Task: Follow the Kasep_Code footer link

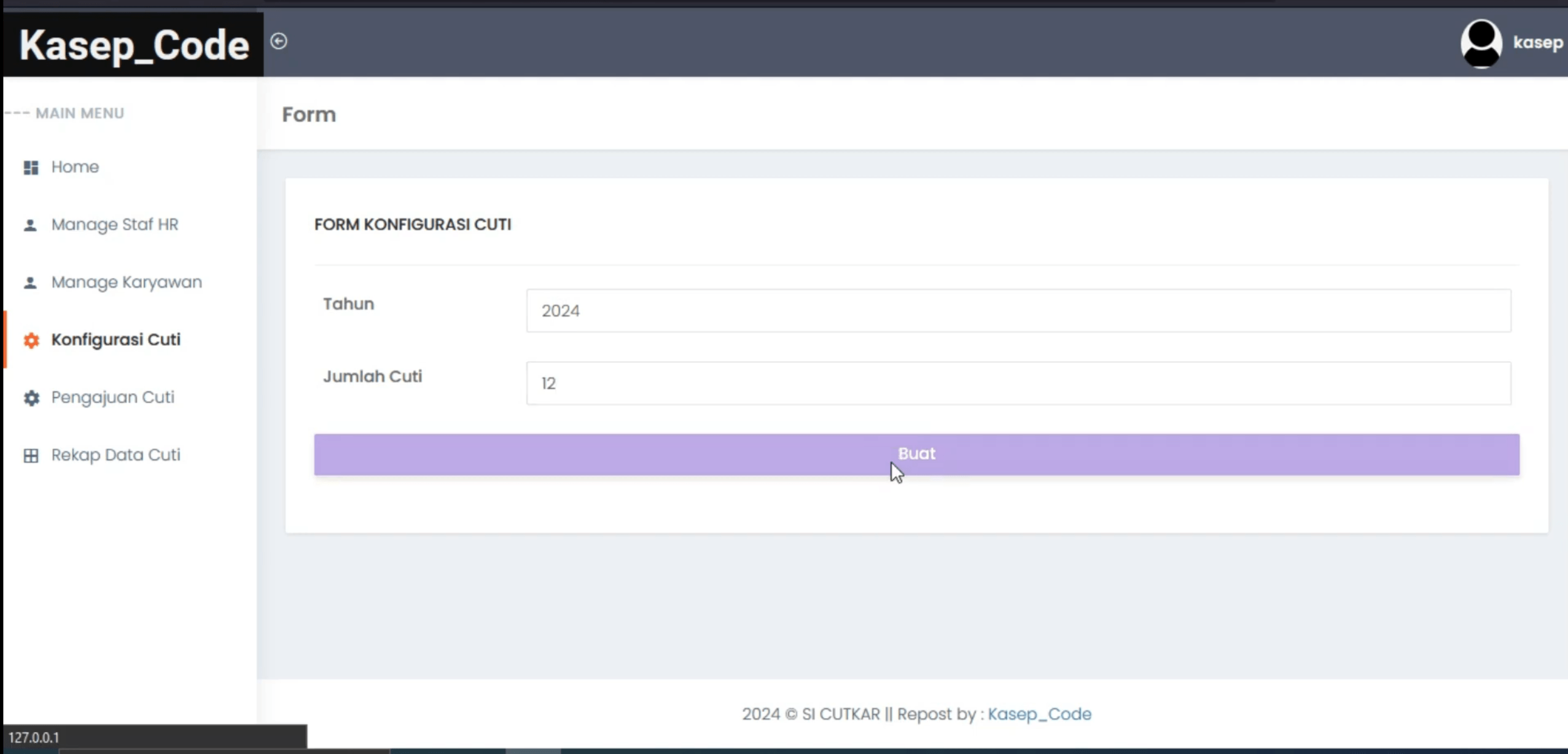Action: [x=1039, y=714]
